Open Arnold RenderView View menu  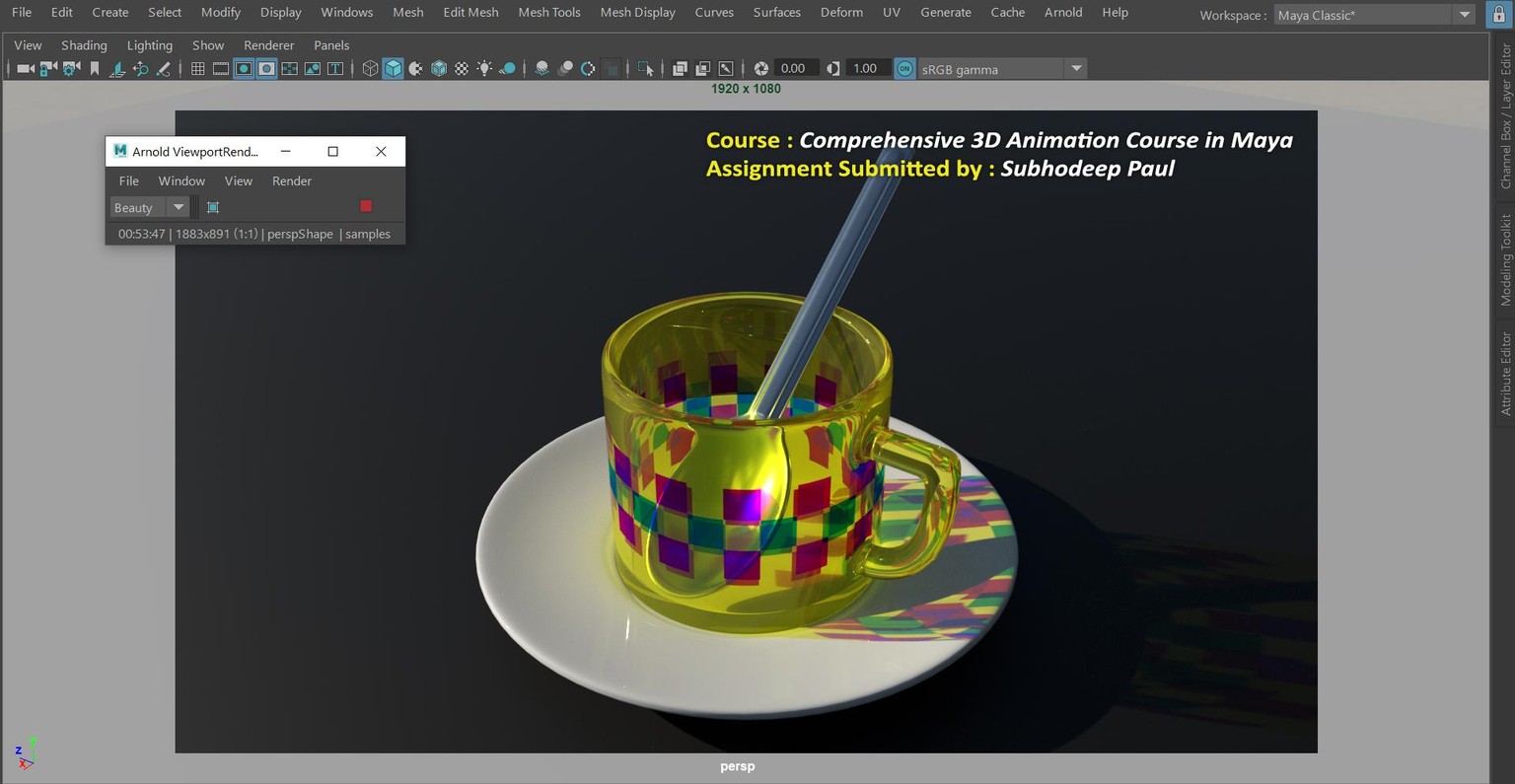pyautogui.click(x=239, y=180)
